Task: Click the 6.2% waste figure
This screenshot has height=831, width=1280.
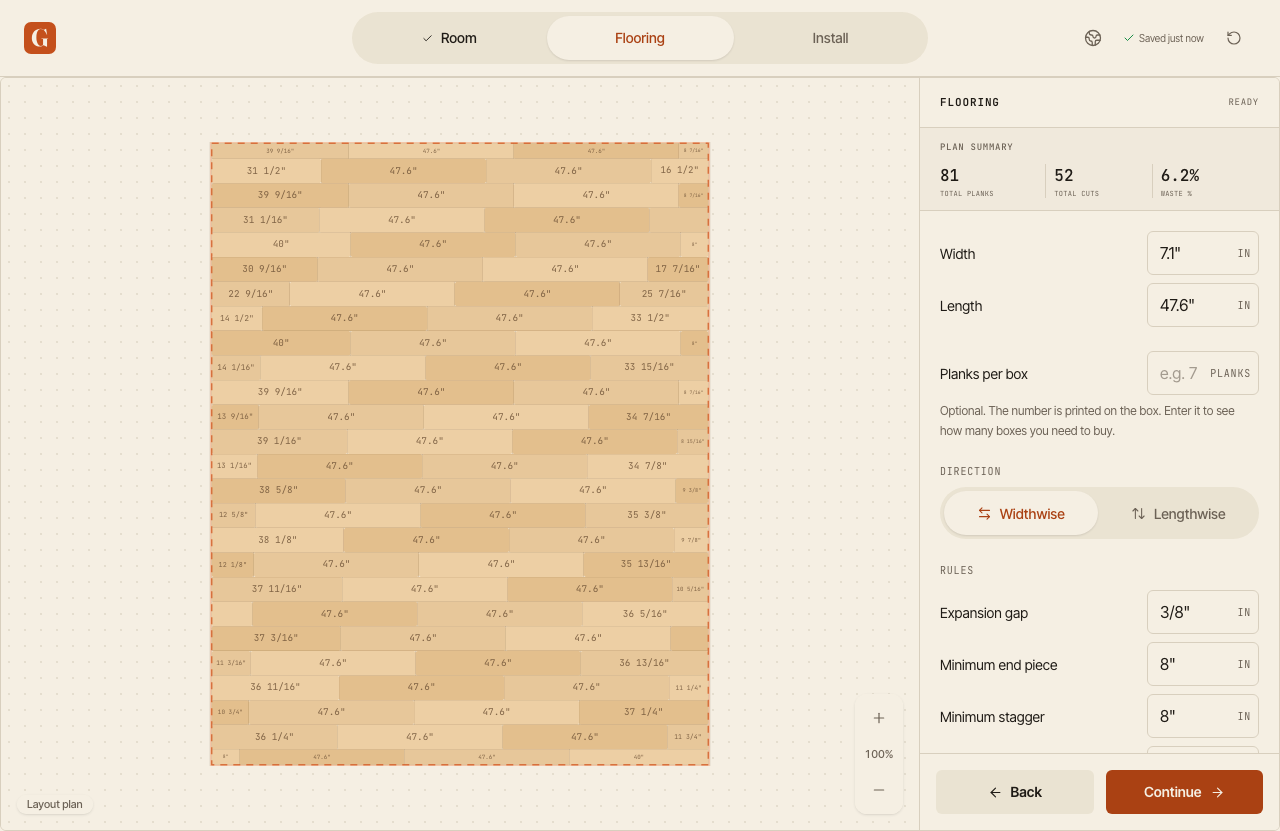Action: point(1180,175)
